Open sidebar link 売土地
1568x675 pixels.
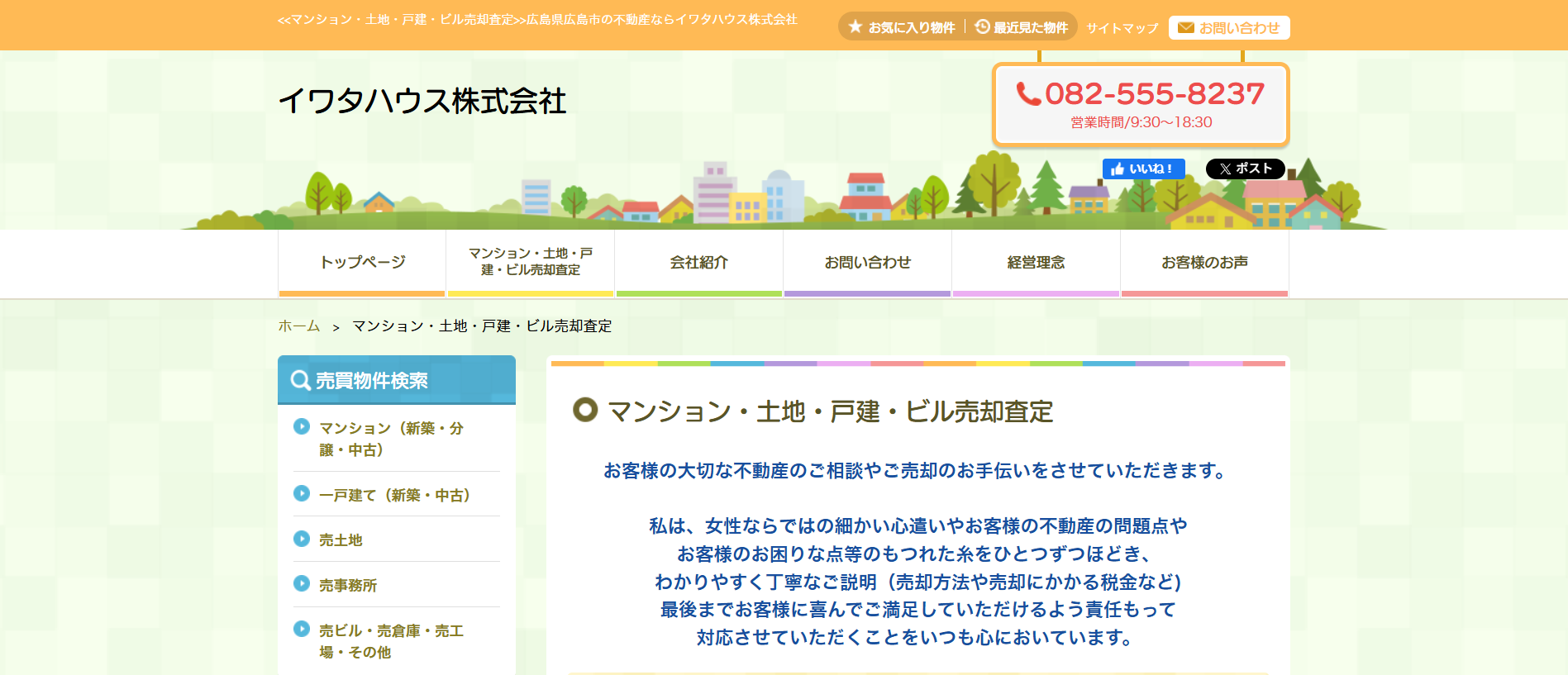point(341,540)
